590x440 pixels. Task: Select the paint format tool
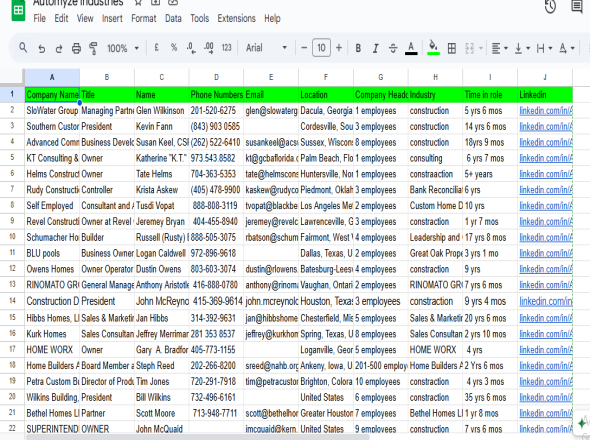(x=93, y=49)
